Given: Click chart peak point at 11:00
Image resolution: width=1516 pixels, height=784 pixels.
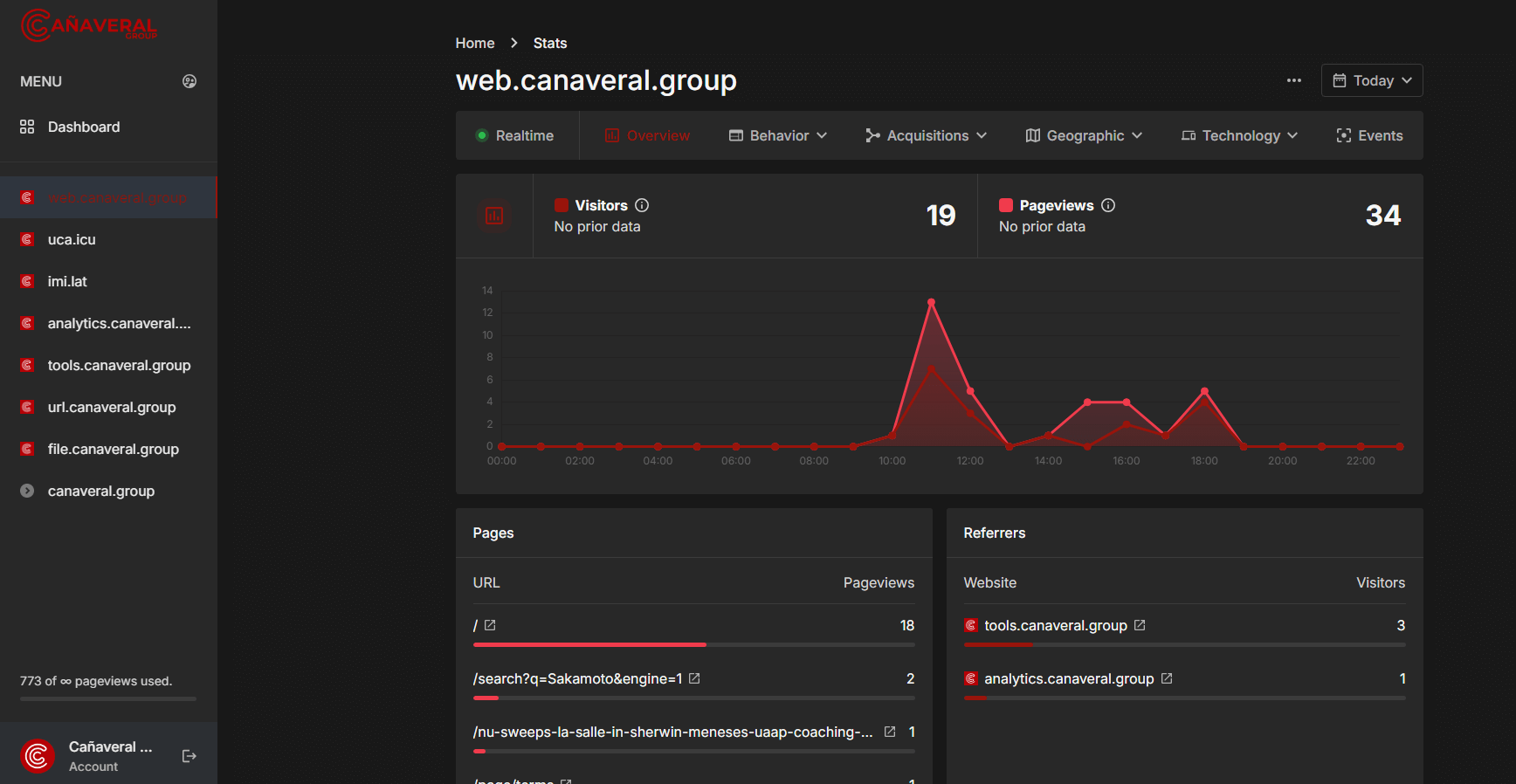Looking at the screenshot, I should (x=931, y=302).
